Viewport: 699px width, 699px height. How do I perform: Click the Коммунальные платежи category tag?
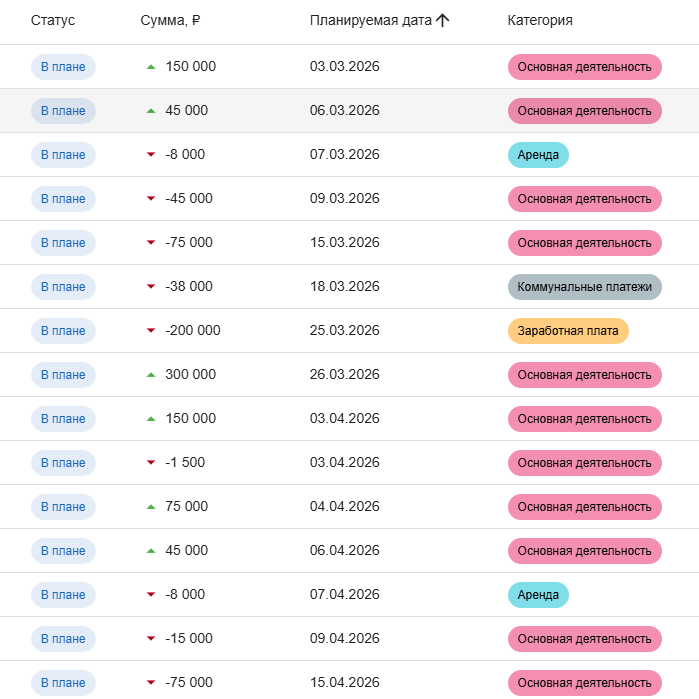click(584, 287)
